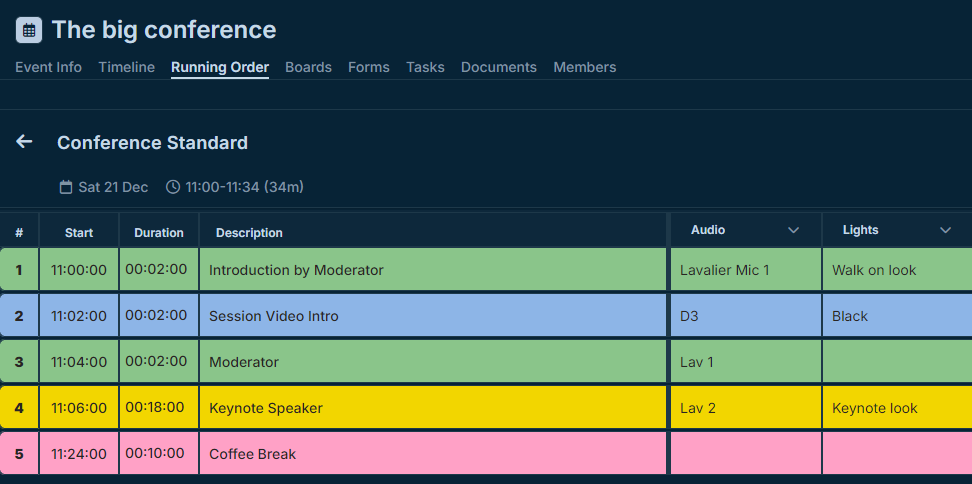Click the calendar icon next to Sat 21 Dec
Screen dimensions: 972x484
click(66, 187)
